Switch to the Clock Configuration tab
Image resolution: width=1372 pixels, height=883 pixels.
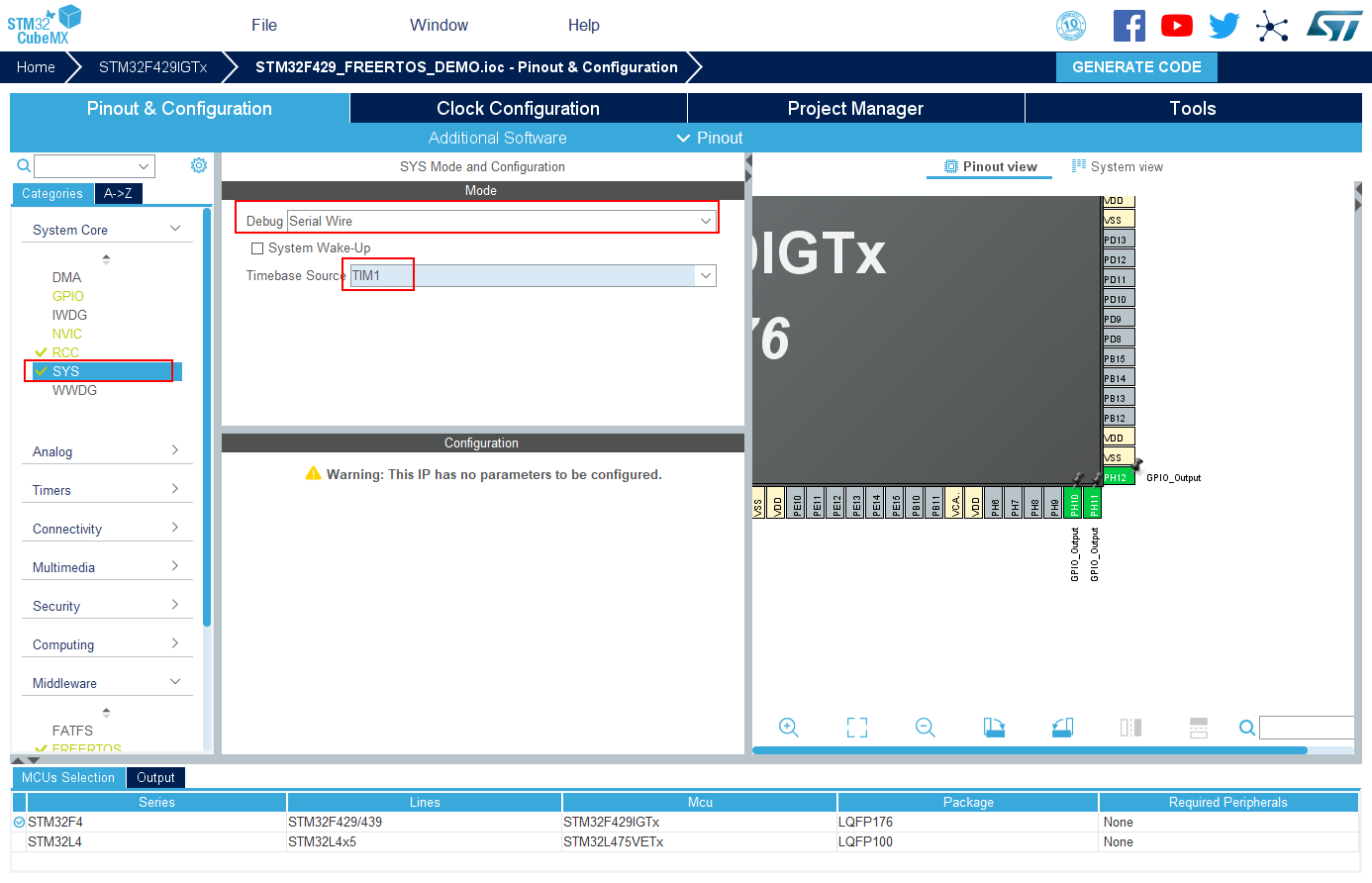[519, 108]
